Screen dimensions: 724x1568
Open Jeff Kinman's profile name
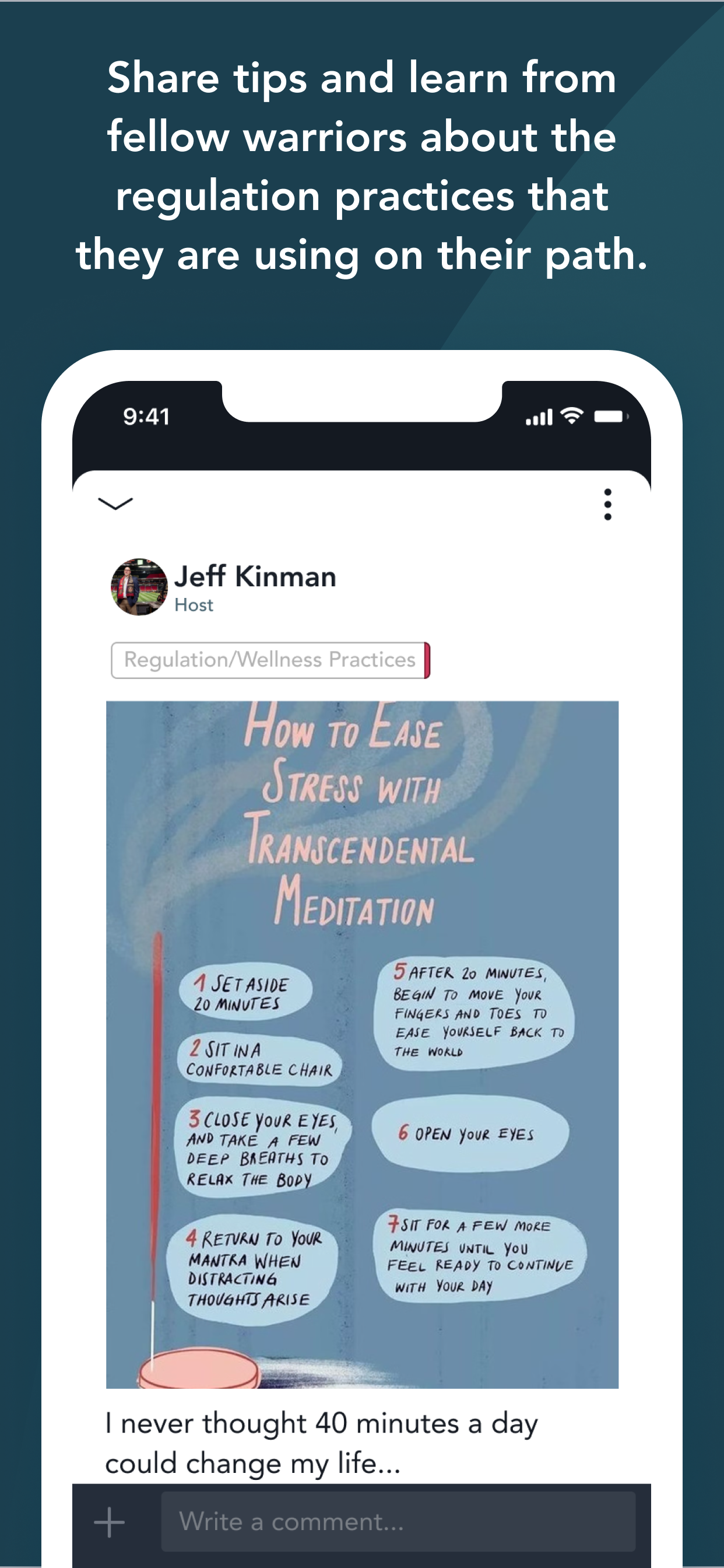(x=255, y=576)
